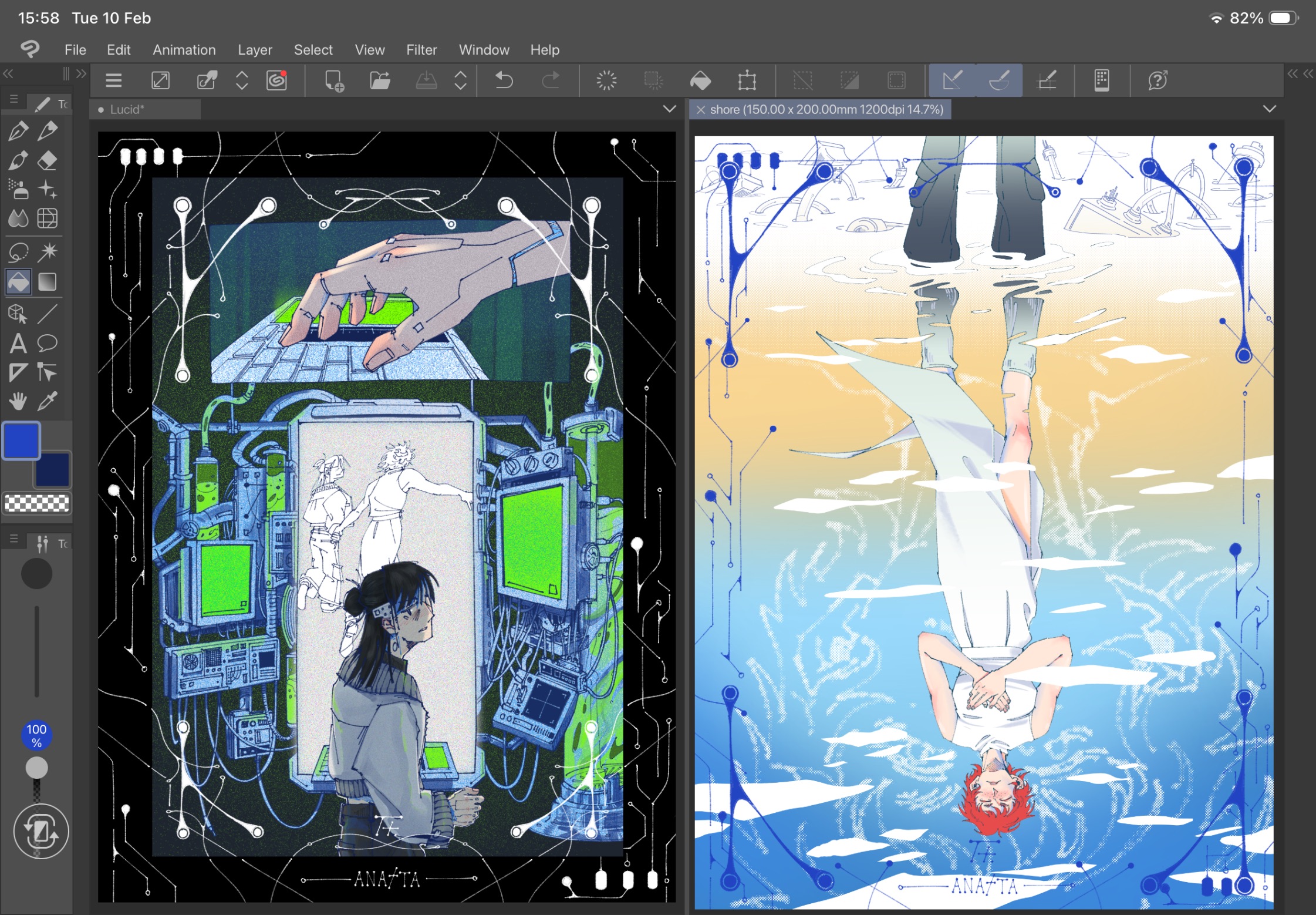
Task: Expand the shore canvas tab list chevron
Action: 1269,109
